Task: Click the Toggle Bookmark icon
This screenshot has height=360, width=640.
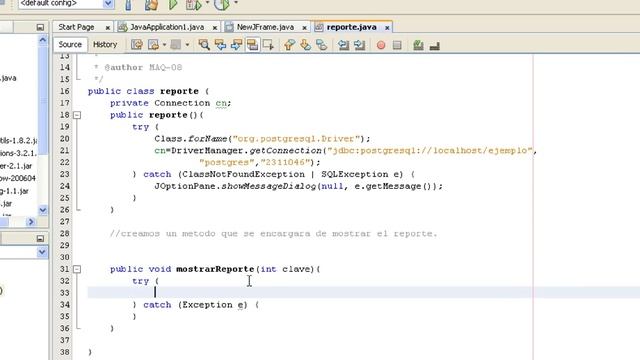Action: tap(322, 45)
